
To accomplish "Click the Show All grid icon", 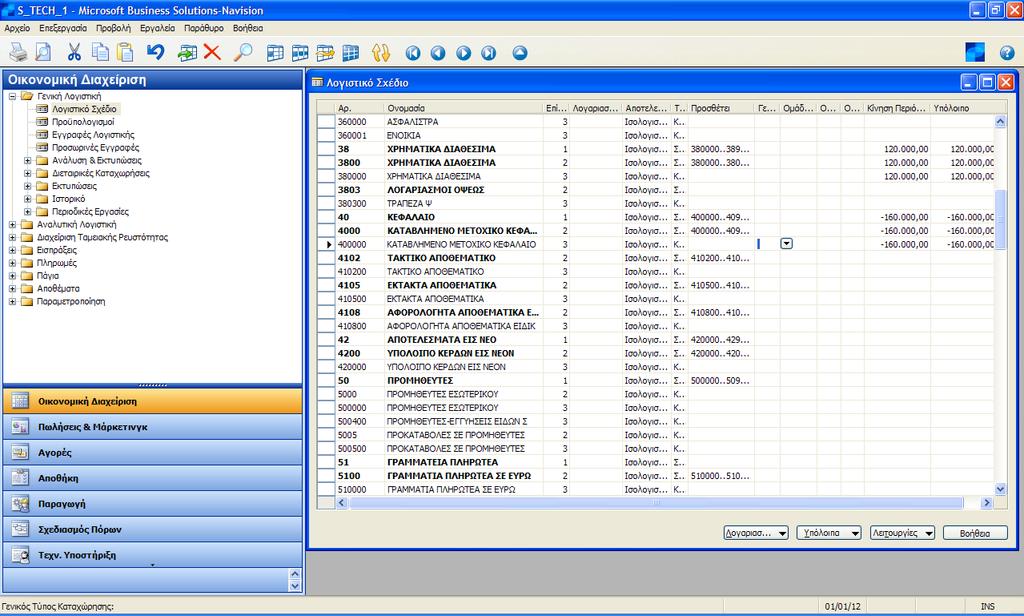I will (351, 53).
